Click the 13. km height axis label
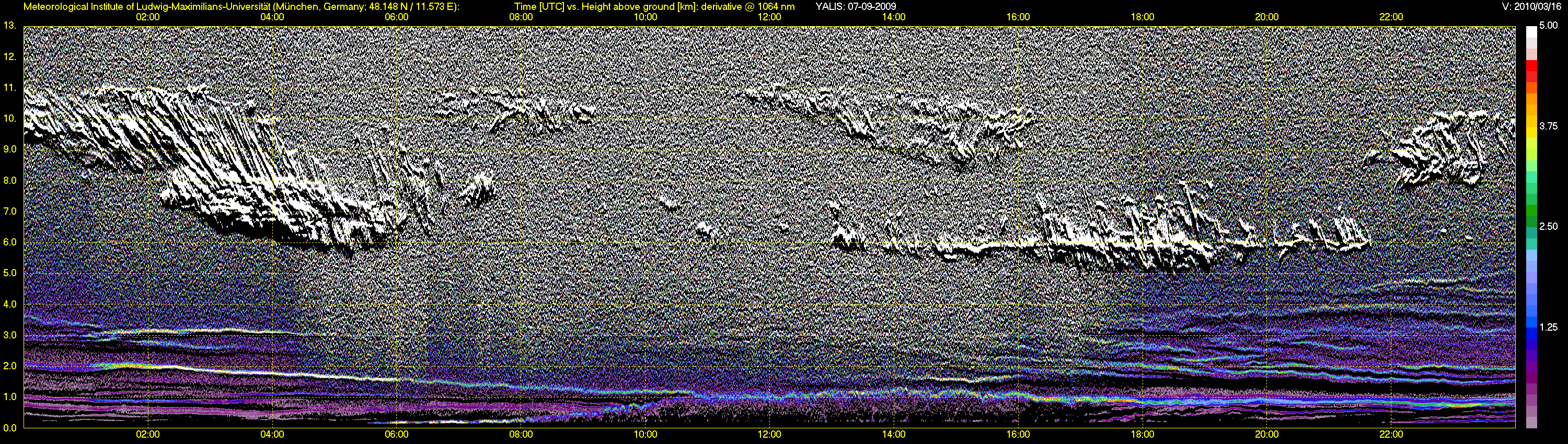 click(x=10, y=26)
